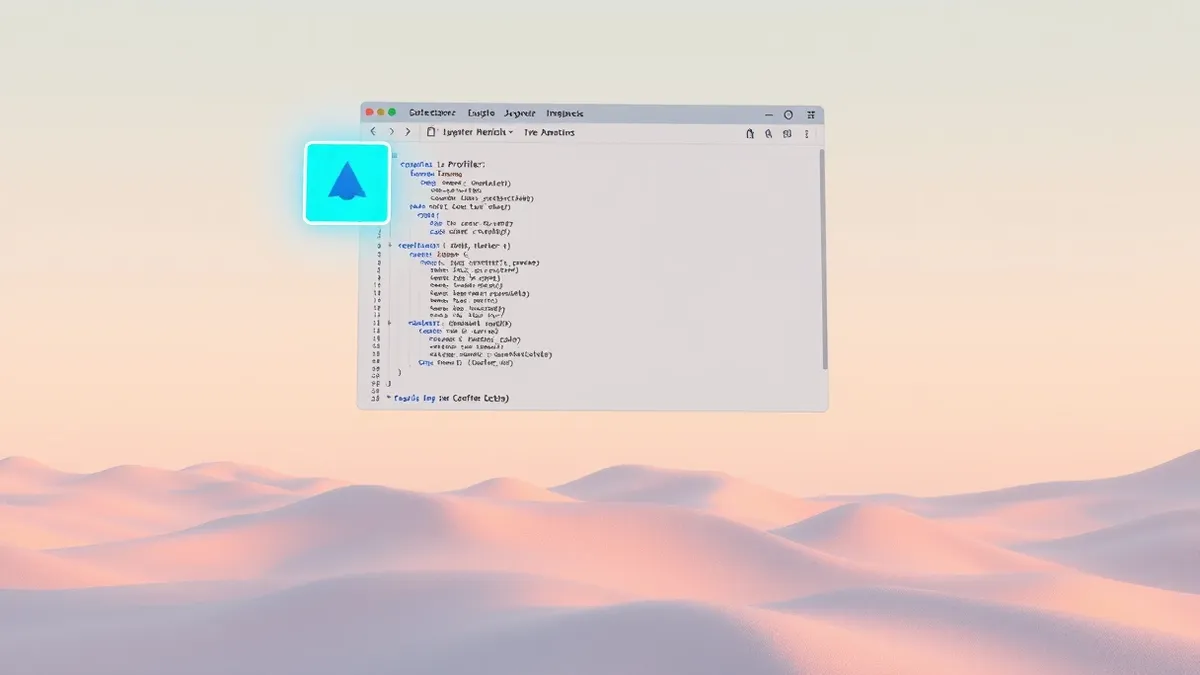
Task: Click the document page icon in toolbar
Action: click(x=431, y=132)
